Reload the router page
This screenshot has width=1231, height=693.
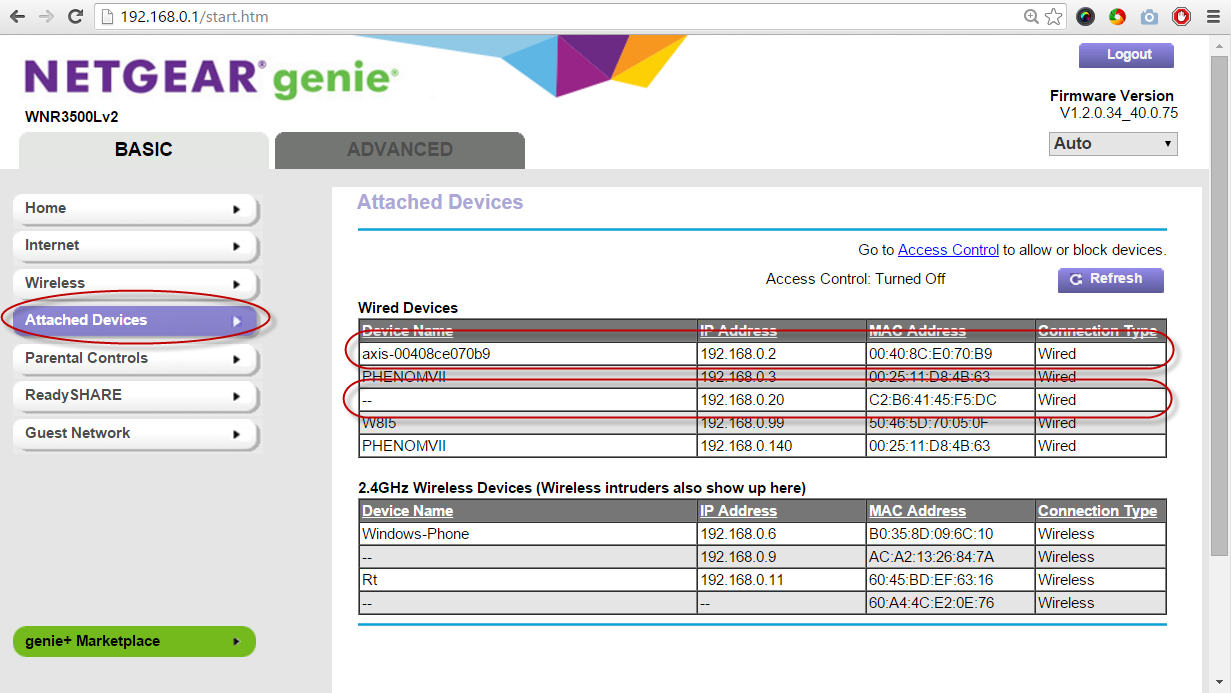coord(75,17)
